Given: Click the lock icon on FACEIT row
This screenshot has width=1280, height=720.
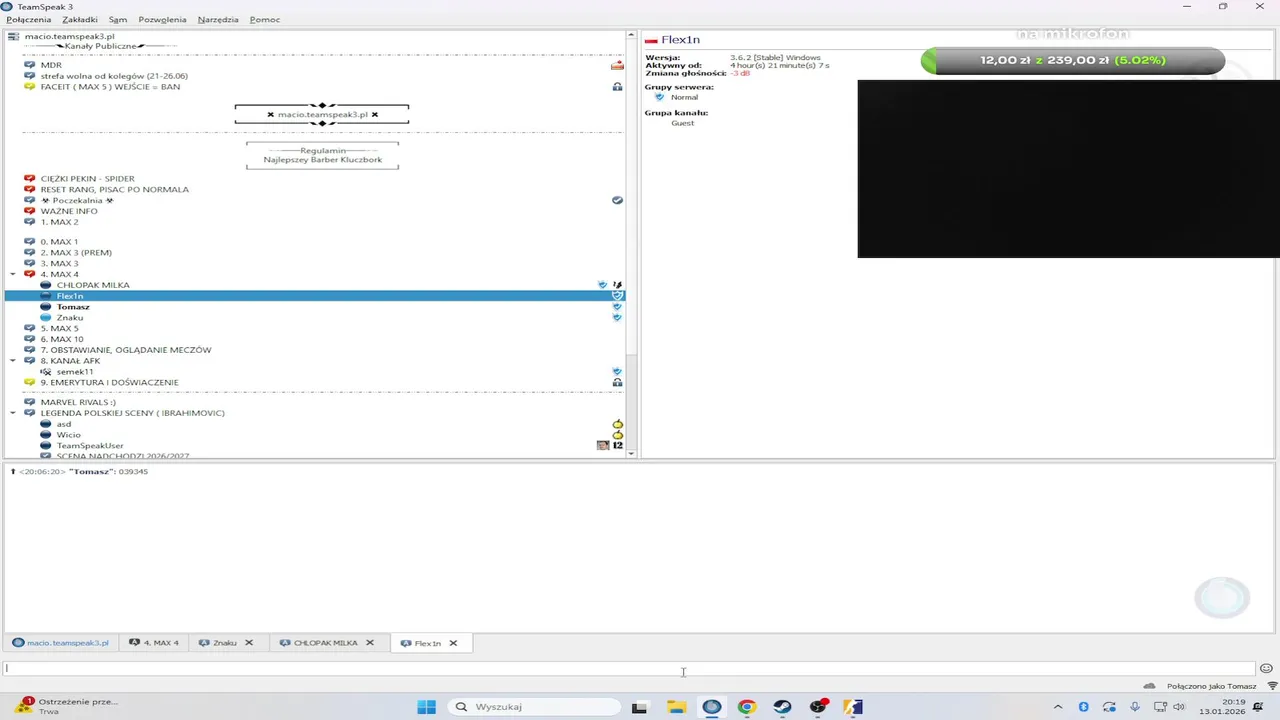Looking at the screenshot, I should [x=617, y=87].
